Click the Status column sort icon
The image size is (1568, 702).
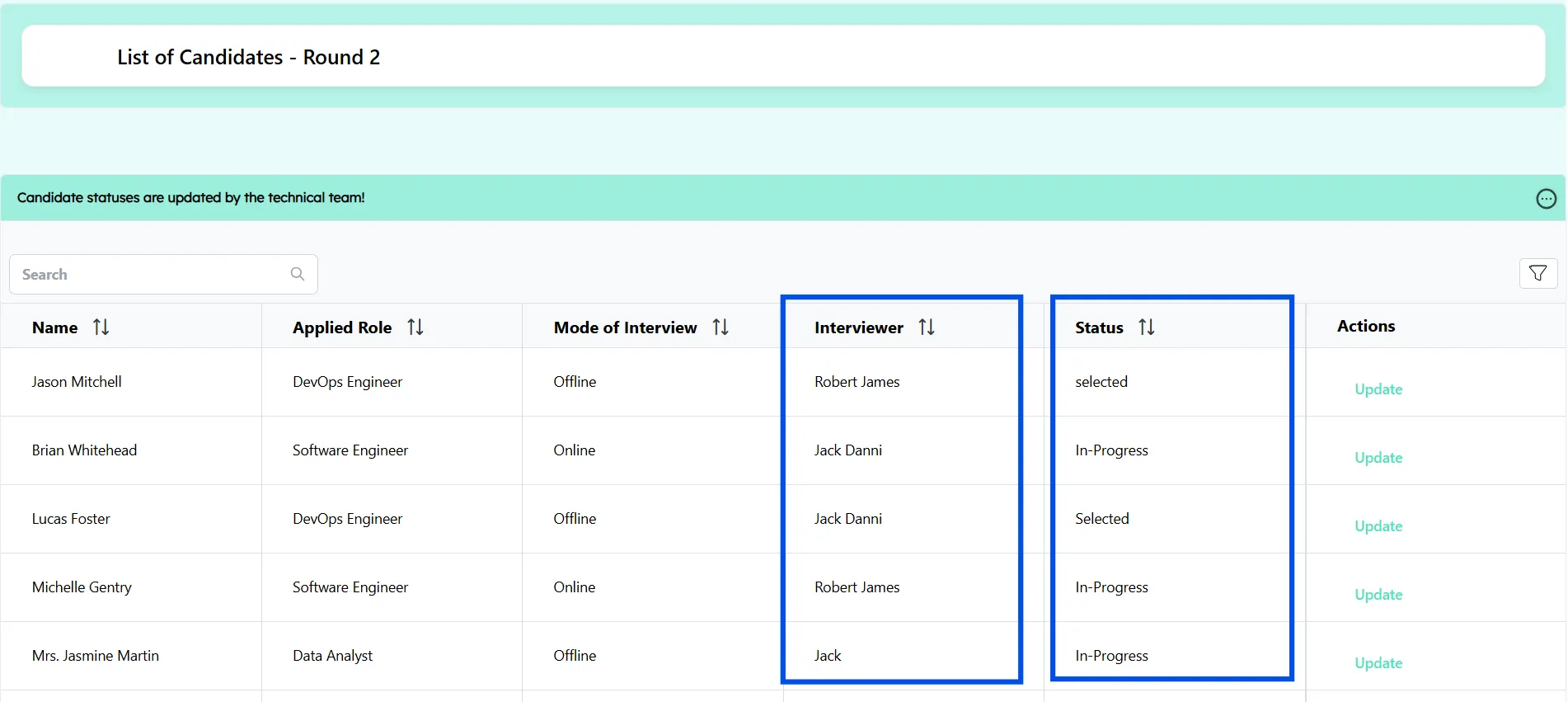click(1146, 327)
